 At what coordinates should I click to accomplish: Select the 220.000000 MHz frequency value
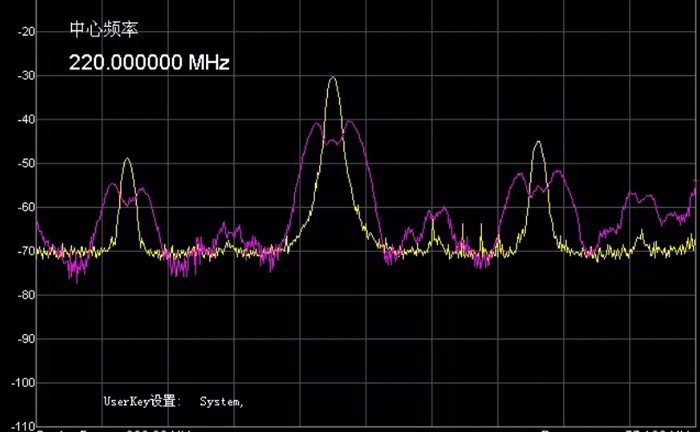[x=149, y=62]
